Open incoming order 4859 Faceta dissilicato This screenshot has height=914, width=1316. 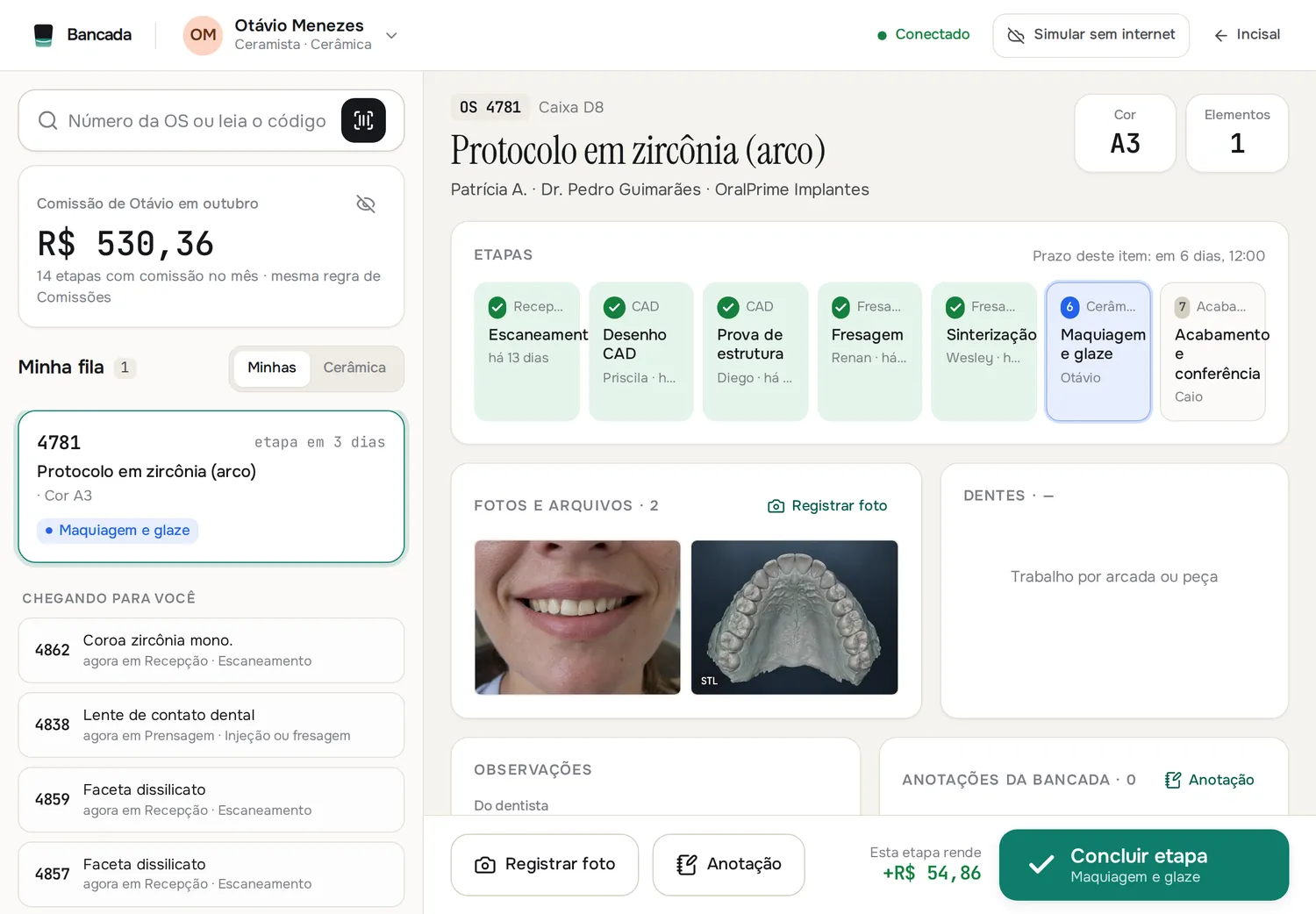[x=211, y=800]
